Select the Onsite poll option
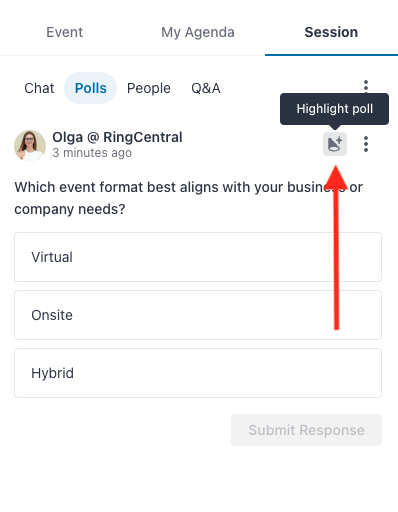 (x=198, y=315)
